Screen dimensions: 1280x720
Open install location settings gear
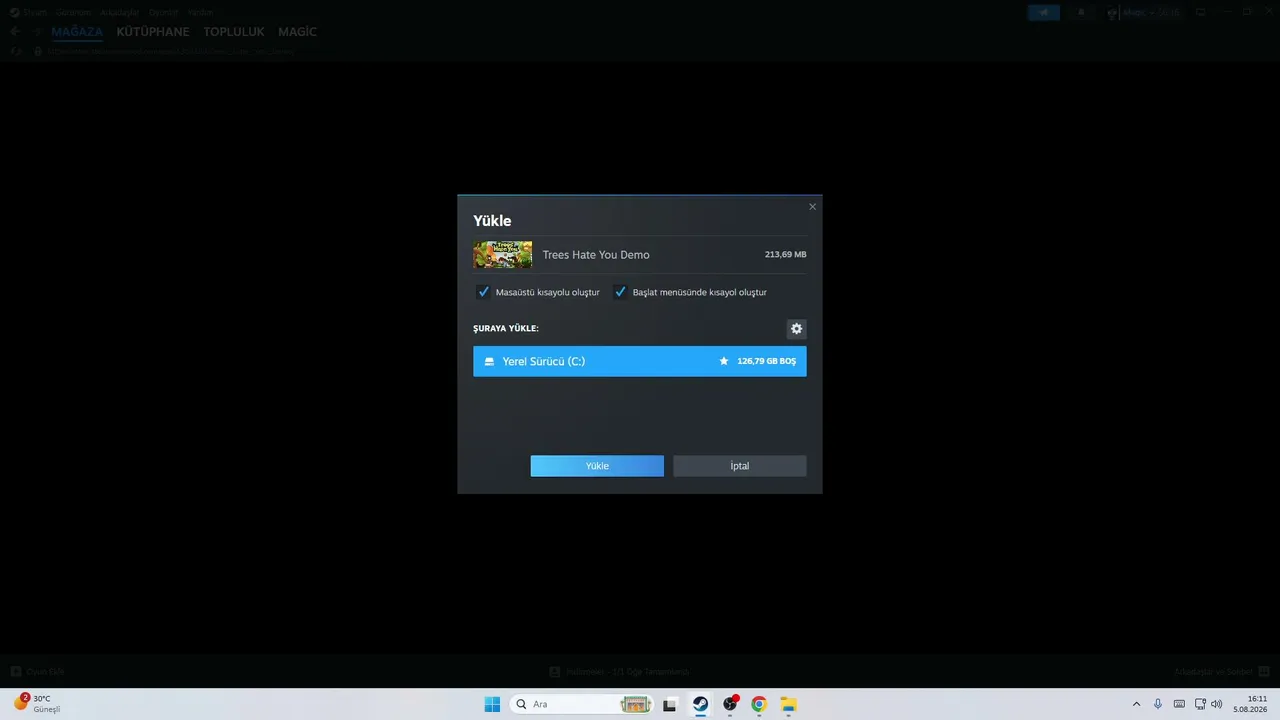coord(796,329)
